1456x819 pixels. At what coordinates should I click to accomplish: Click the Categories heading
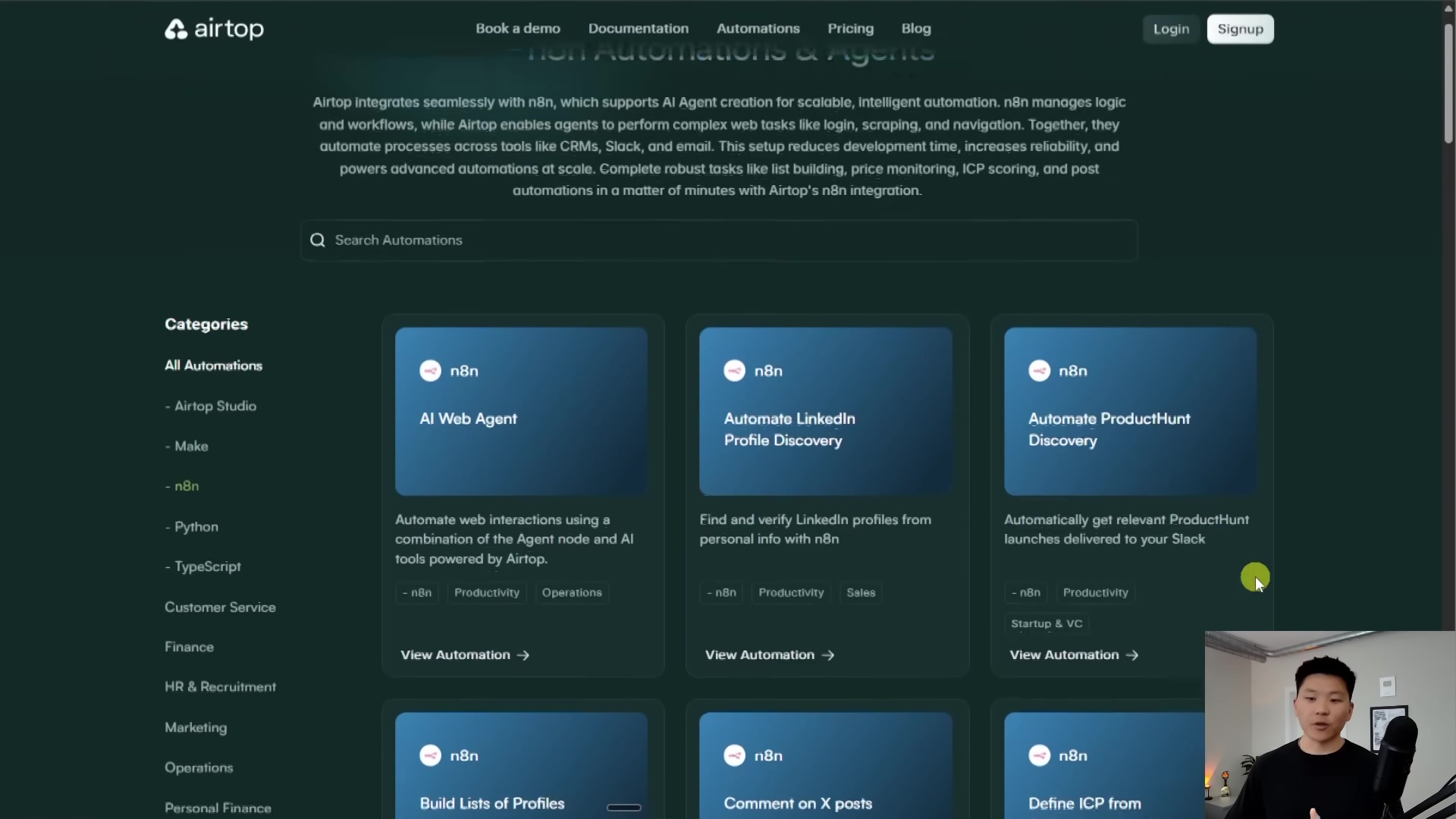tap(206, 325)
